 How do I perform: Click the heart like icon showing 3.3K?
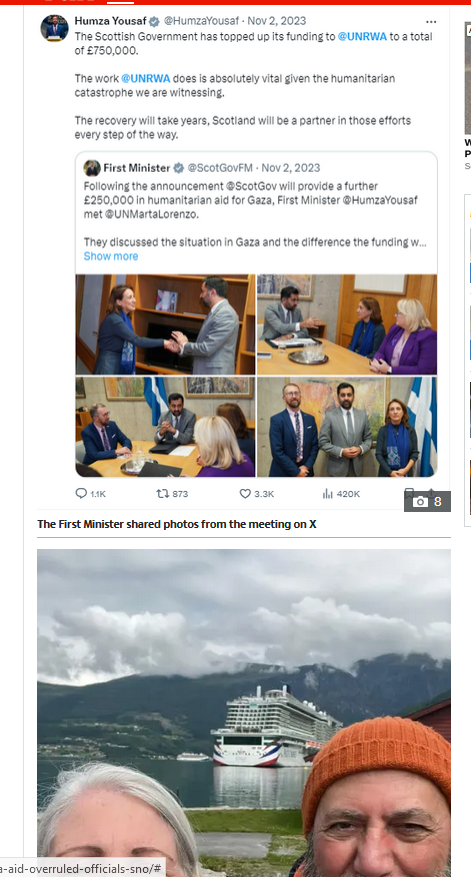(x=245, y=494)
